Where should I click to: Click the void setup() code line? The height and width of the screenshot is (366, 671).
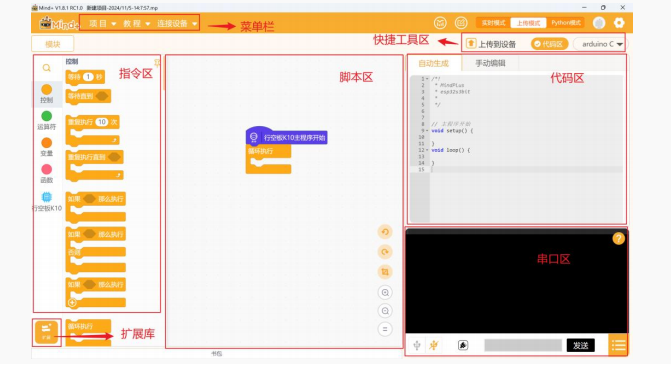(x=452, y=131)
